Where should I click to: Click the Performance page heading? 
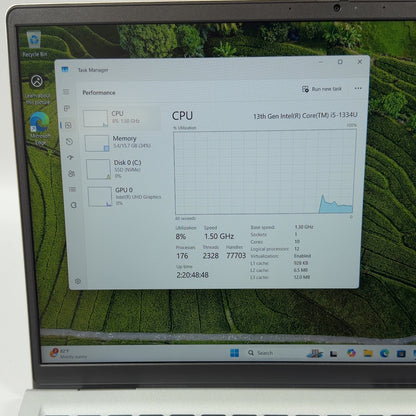click(99, 93)
